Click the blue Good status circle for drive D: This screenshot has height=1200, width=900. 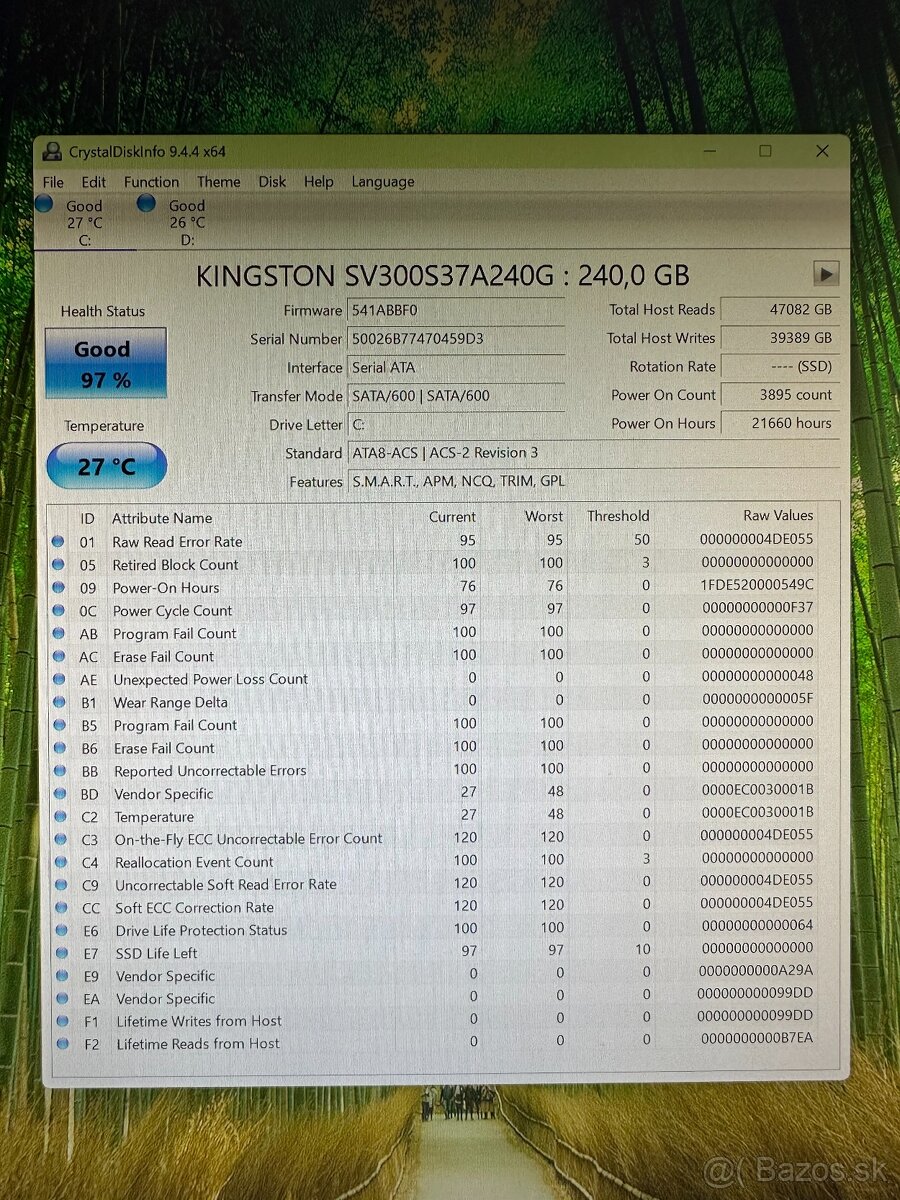146,203
